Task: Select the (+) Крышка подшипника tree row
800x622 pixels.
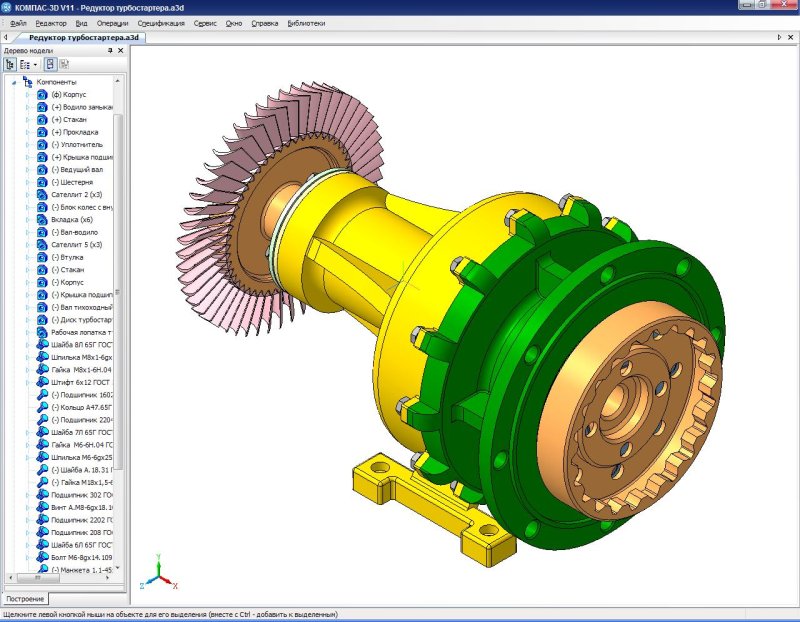Action: pos(74,157)
